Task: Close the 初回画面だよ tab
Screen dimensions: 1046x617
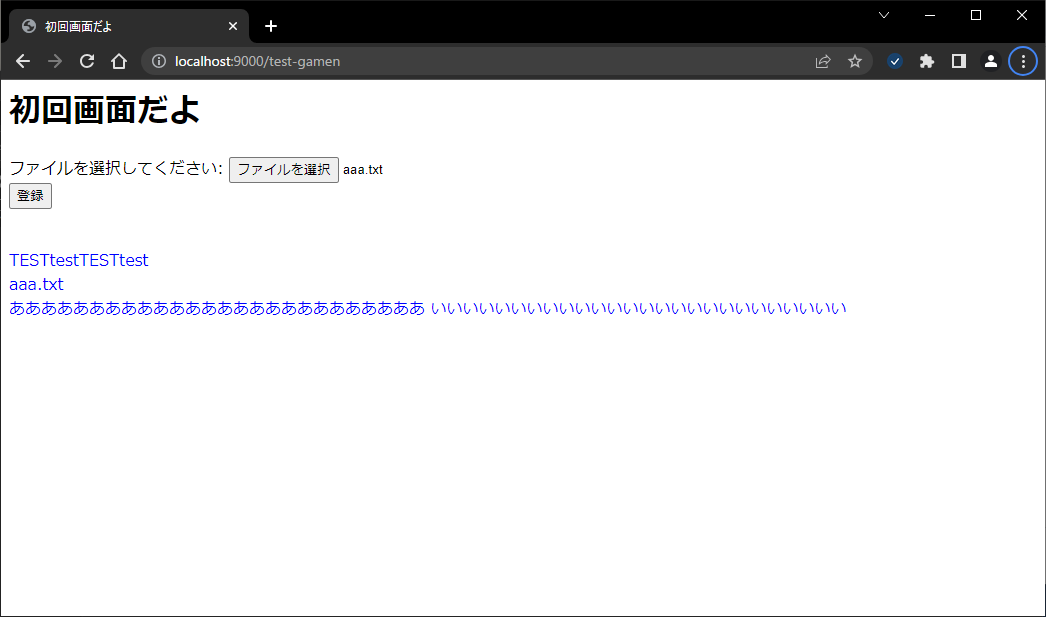Action: [x=233, y=26]
